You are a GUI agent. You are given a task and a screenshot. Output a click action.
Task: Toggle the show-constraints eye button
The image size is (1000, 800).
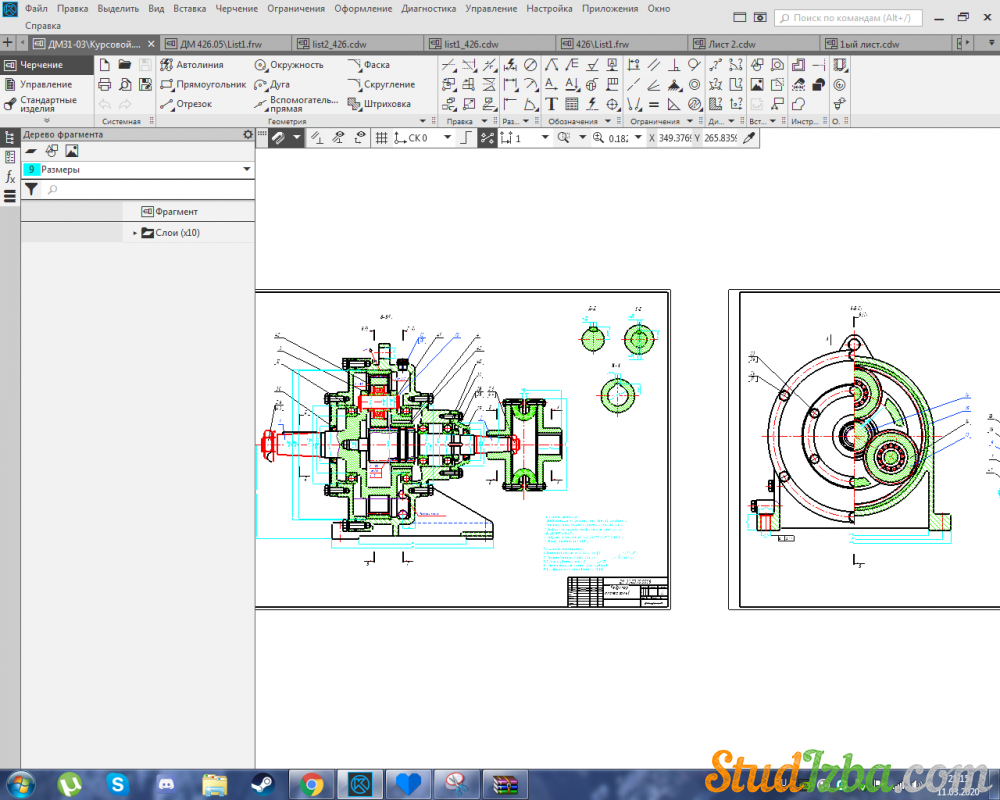(x=339, y=138)
